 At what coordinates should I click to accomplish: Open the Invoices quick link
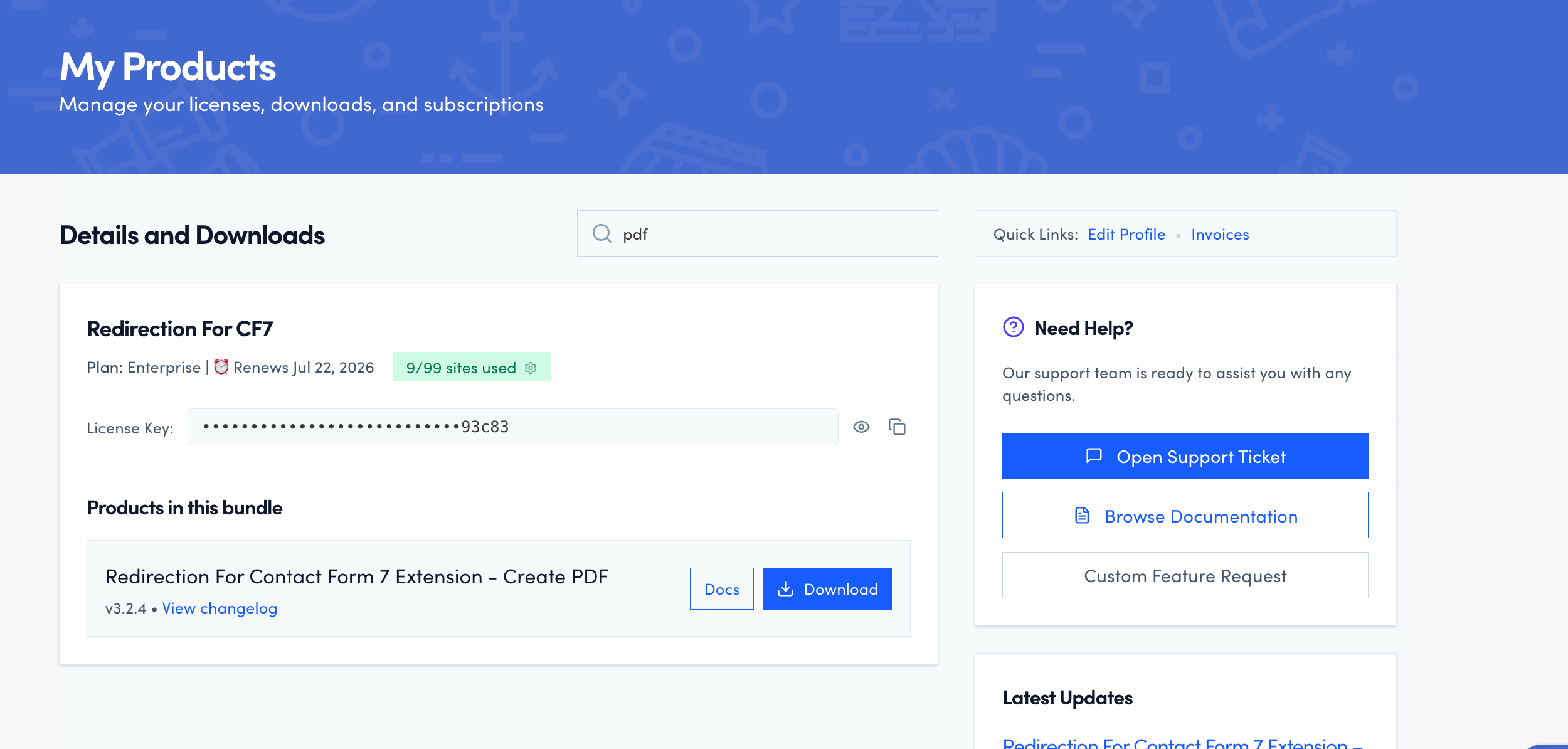point(1220,235)
